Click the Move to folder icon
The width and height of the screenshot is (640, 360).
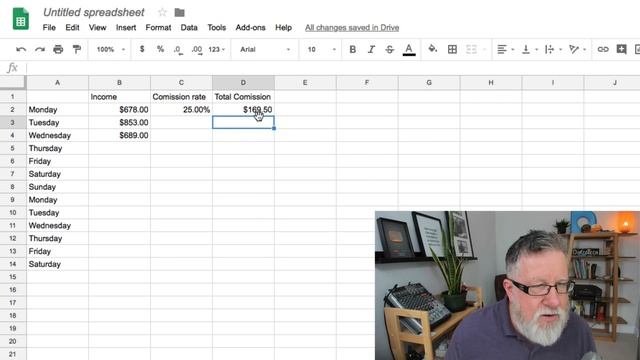pos(180,13)
